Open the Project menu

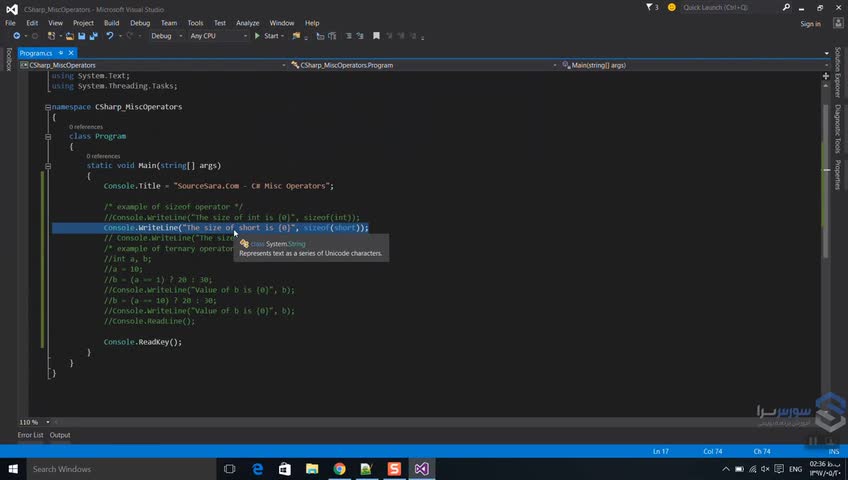point(83,23)
